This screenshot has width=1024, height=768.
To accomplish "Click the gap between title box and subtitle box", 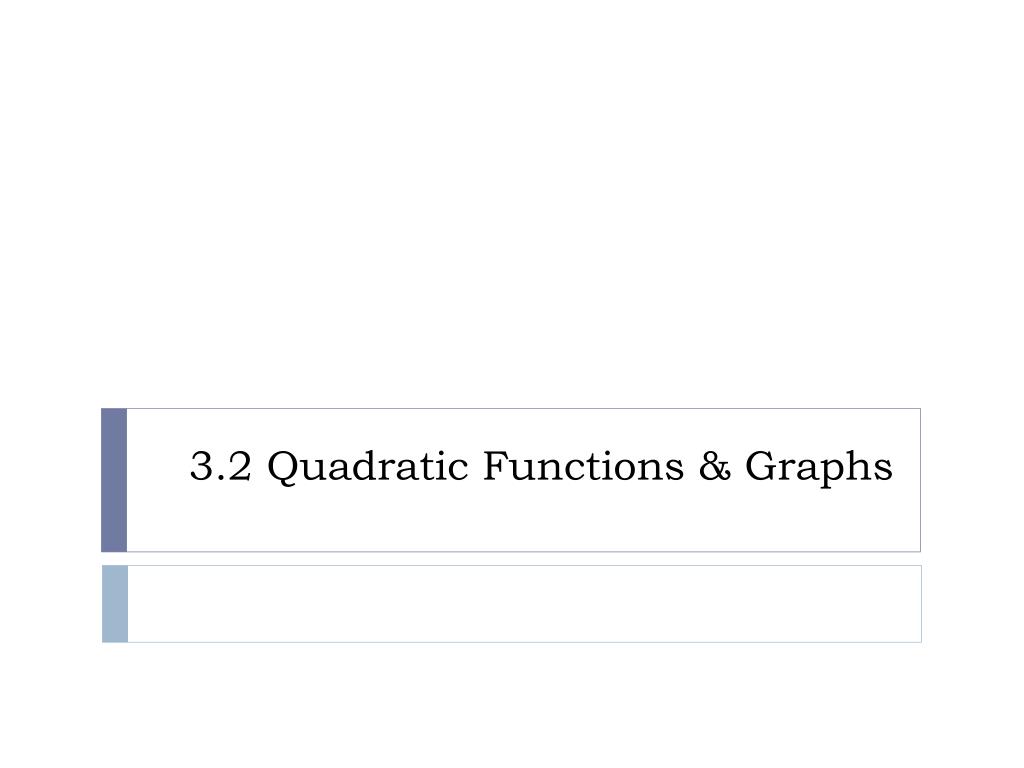I will (x=511, y=559).
